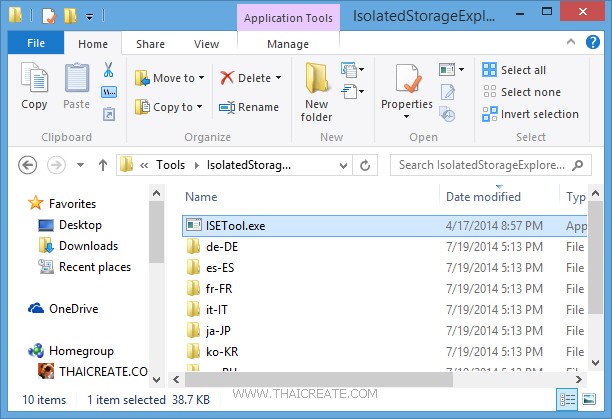Open Help with the question mark icon
Screen dimensions: 612x419
593,42
